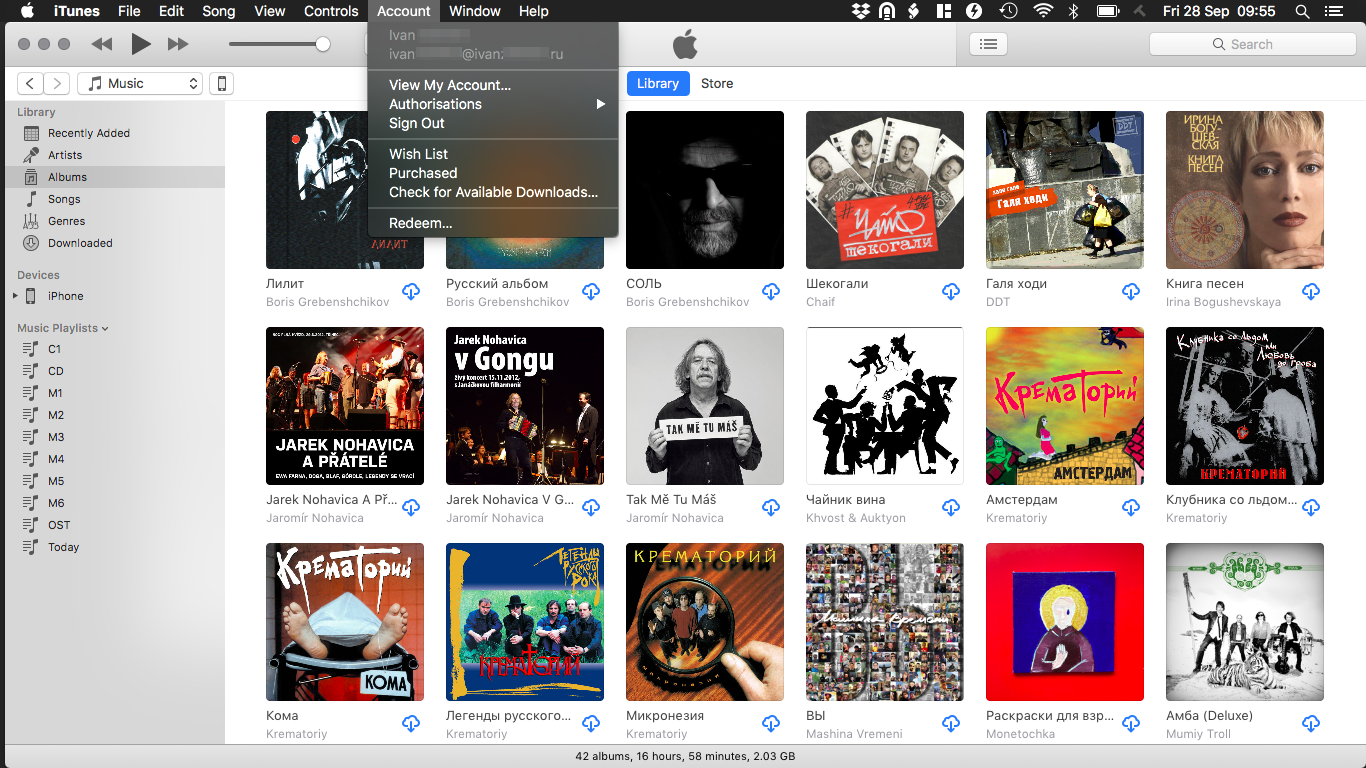Download the Шекогали album from iCloud

coord(951,292)
